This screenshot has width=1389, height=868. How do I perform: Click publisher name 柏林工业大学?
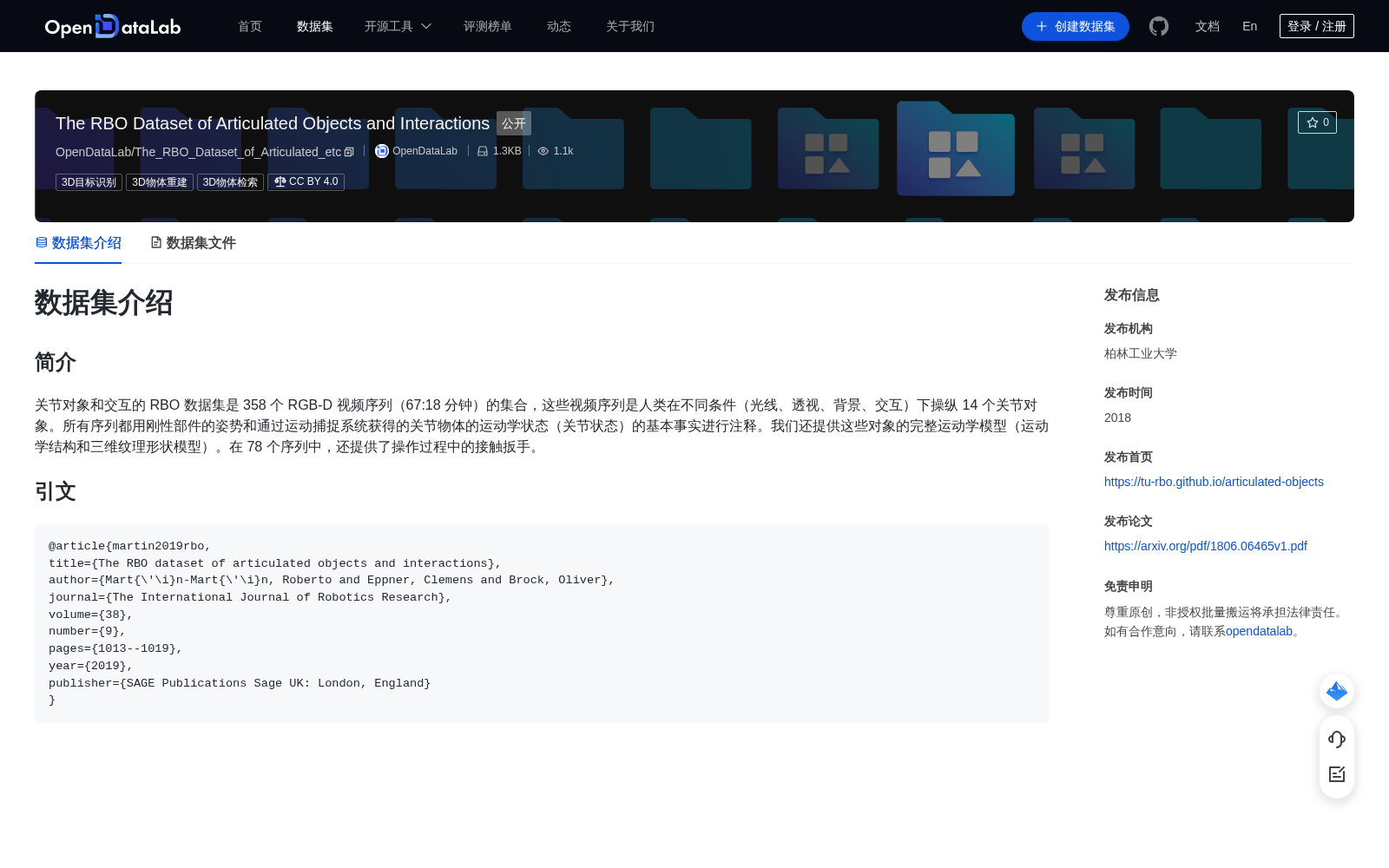(x=1141, y=353)
